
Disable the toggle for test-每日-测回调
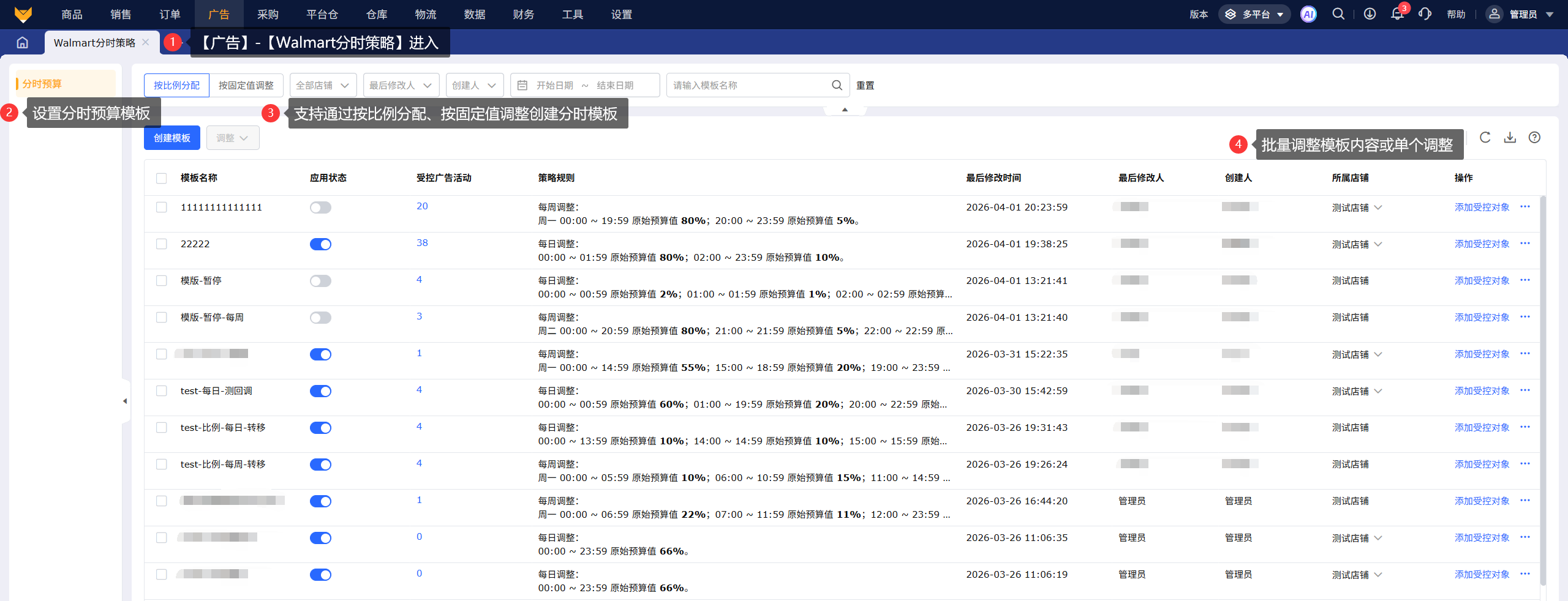(320, 391)
